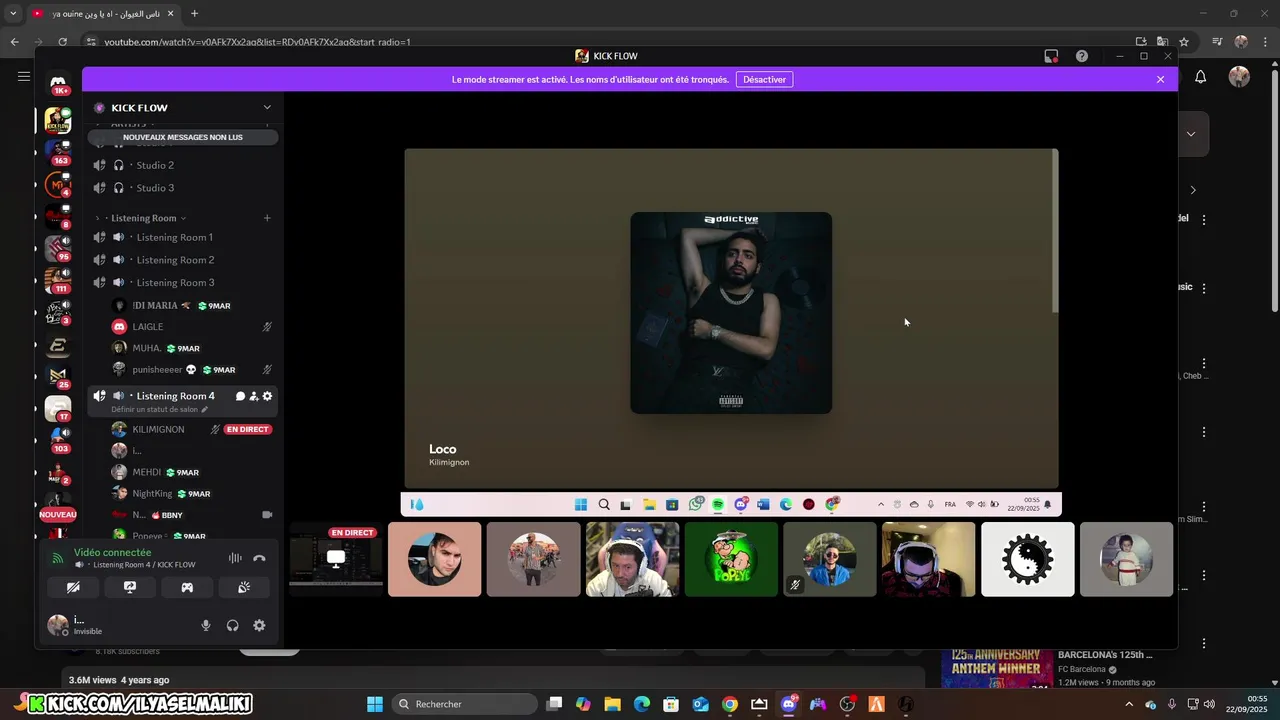The image size is (1280, 720).
Task: Open Discord direct messages home icon
Action: click(58, 83)
